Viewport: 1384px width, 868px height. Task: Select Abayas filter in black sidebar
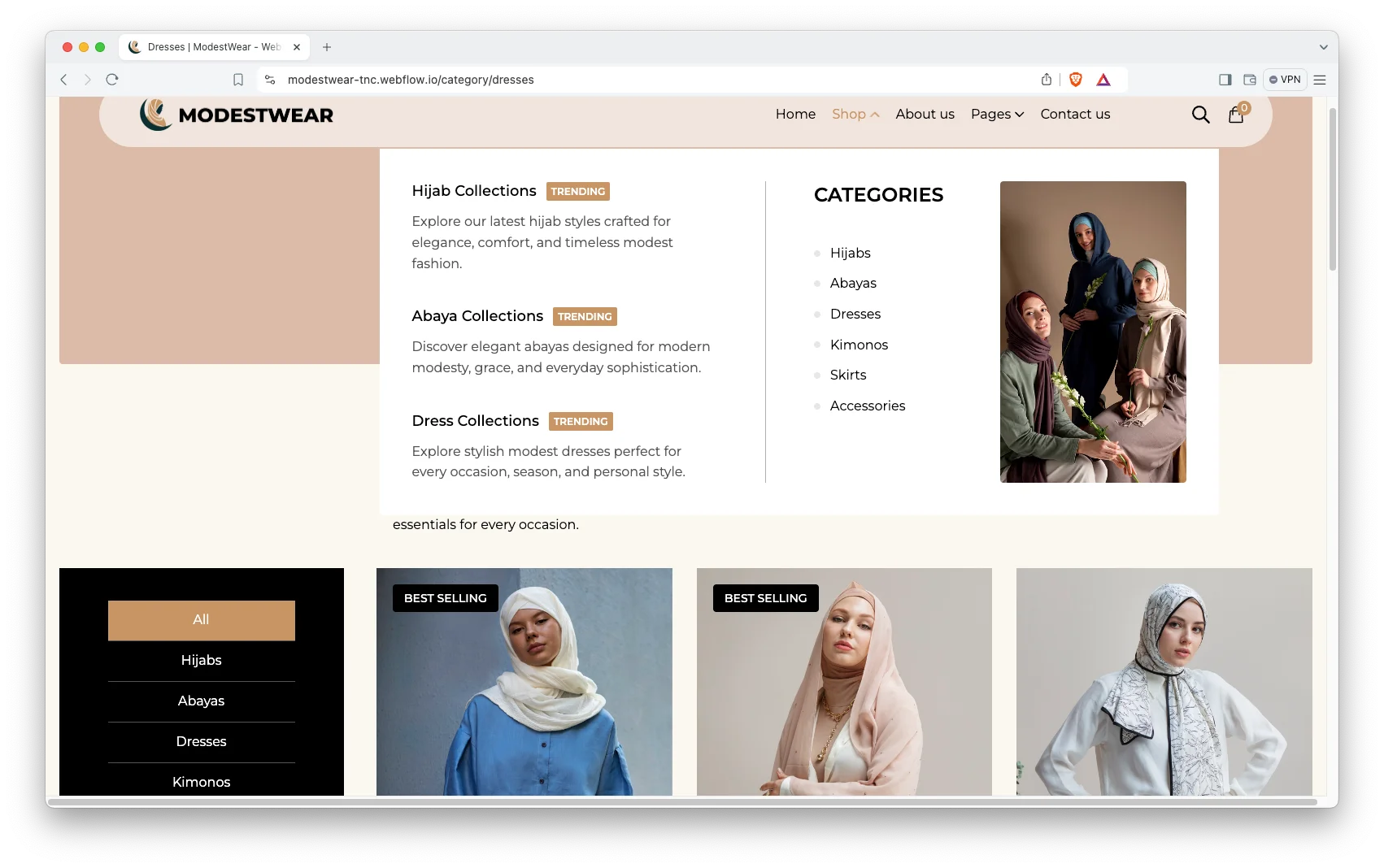[201, 701]
